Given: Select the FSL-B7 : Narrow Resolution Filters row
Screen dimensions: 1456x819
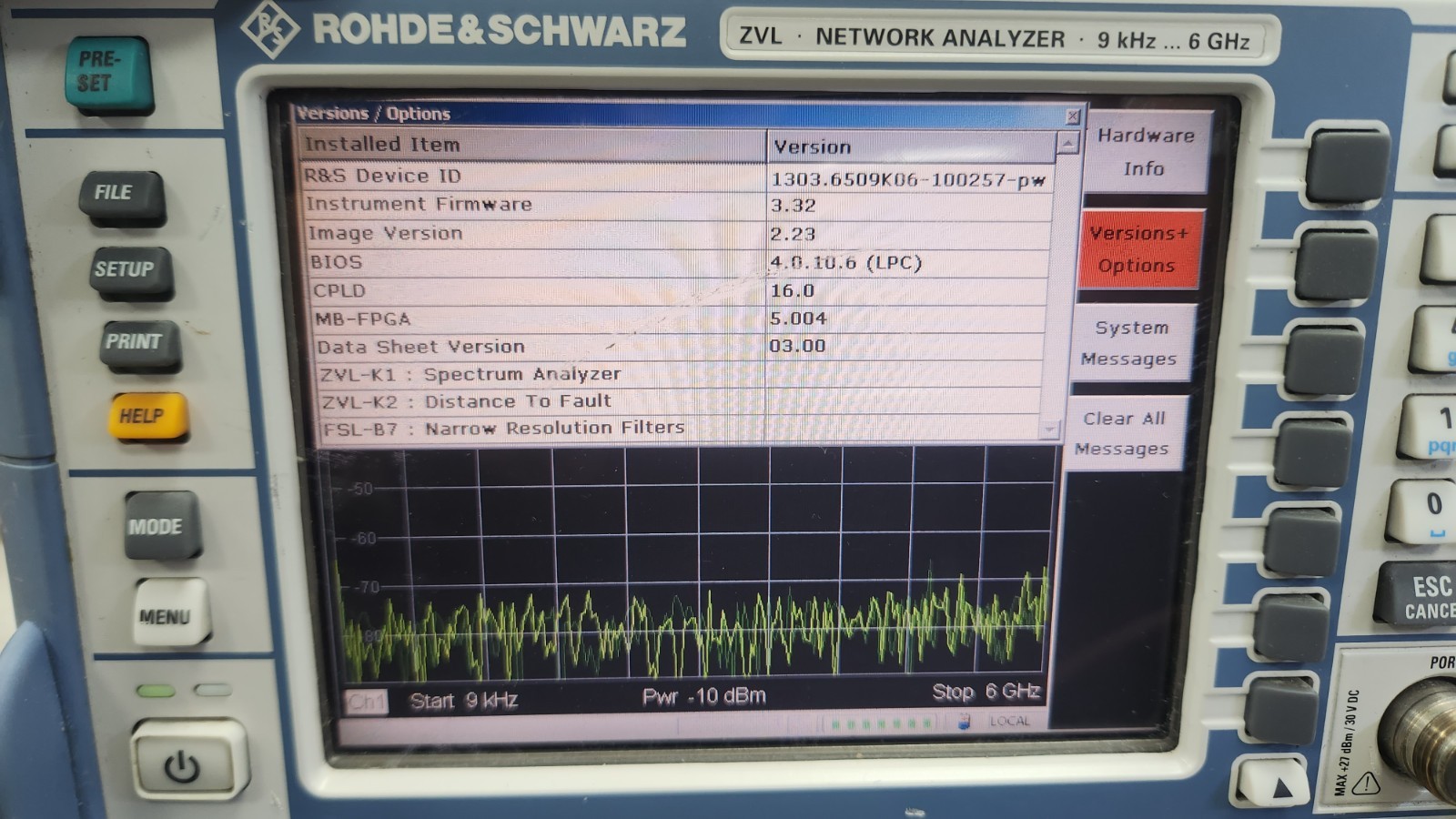Looking at the screenshot, I should (681, 428).
